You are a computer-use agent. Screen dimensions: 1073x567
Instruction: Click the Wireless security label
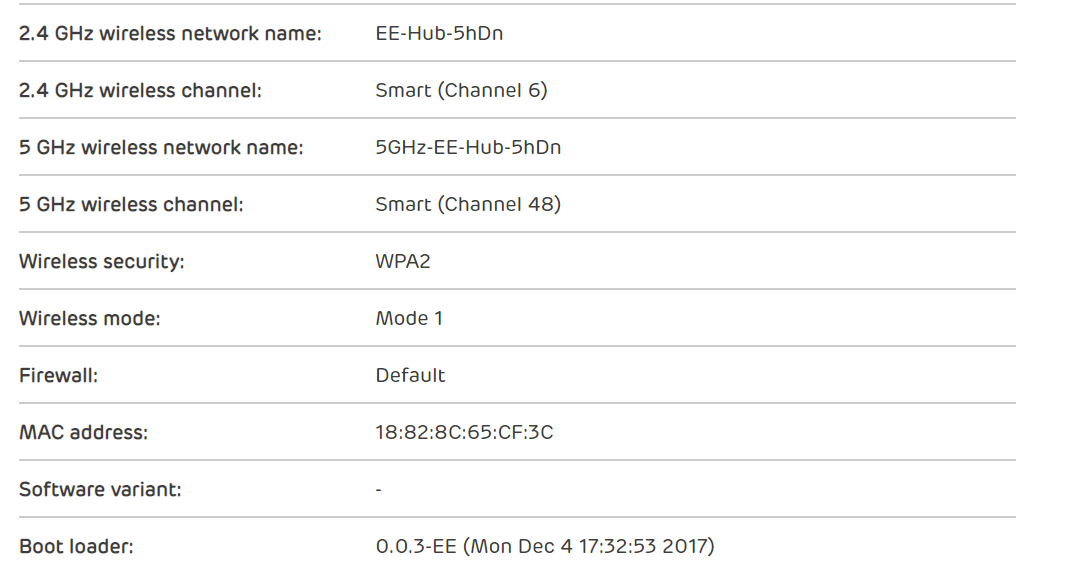pyautogui.click(x=102, y=261)
